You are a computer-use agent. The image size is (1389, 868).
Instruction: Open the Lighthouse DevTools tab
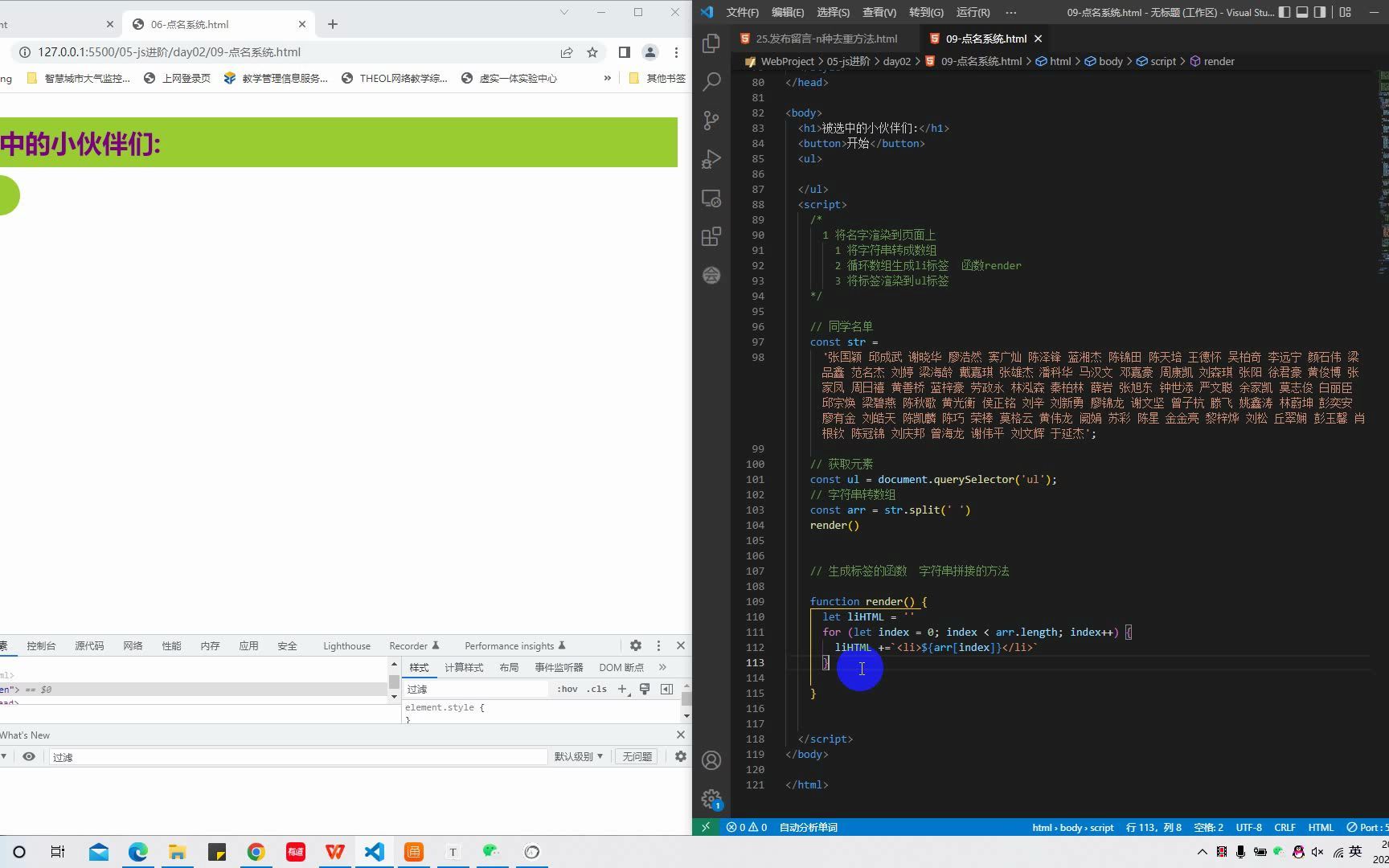click(x=346, y=646)
